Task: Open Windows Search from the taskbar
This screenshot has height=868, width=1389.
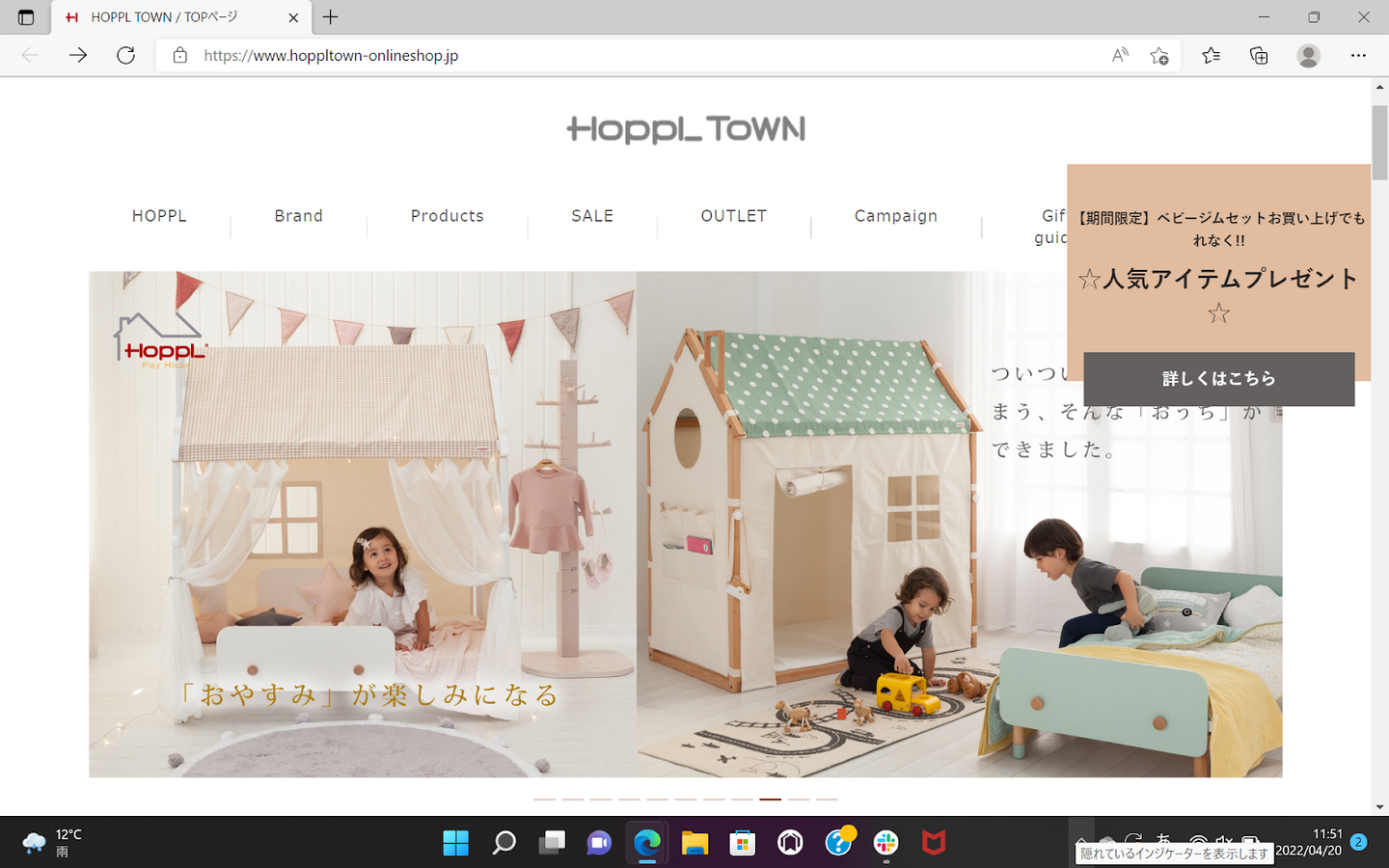Action: (x=504, y=843)
